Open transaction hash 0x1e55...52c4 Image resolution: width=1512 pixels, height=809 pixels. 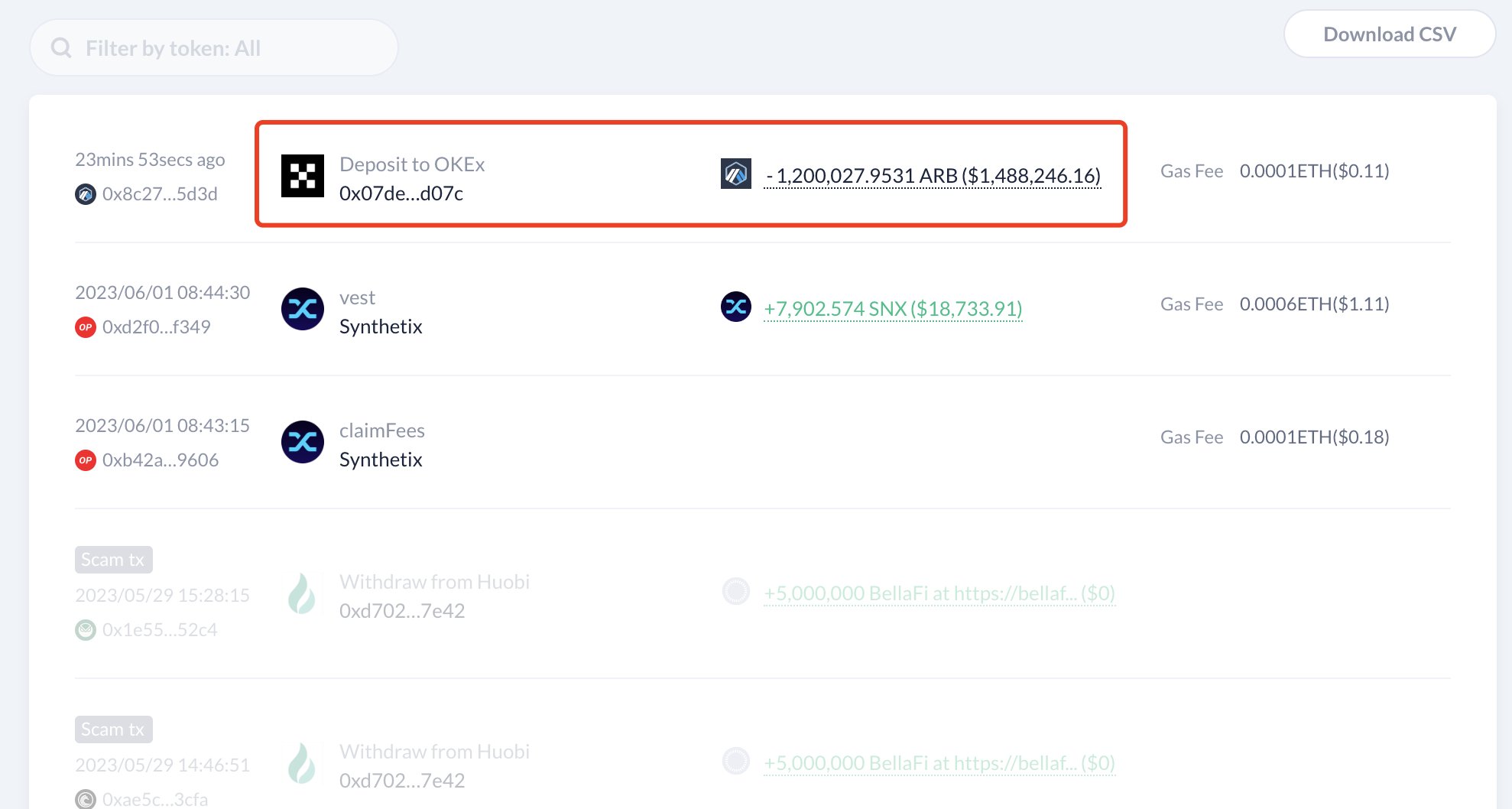[x=160, y=630]
